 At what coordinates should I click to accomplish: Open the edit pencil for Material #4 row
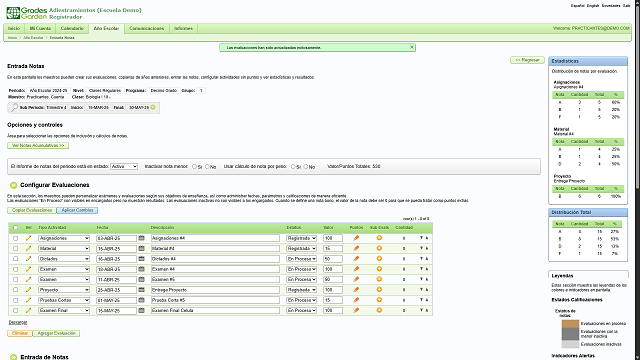28,248
